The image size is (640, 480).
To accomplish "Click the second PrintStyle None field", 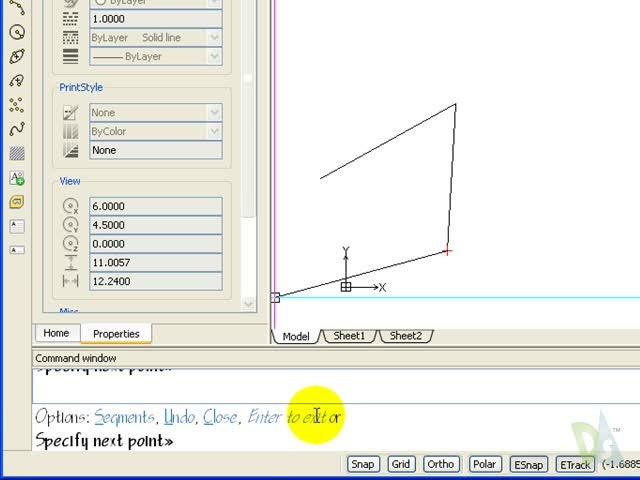I will pyautogui.click(x=156, y=150).
